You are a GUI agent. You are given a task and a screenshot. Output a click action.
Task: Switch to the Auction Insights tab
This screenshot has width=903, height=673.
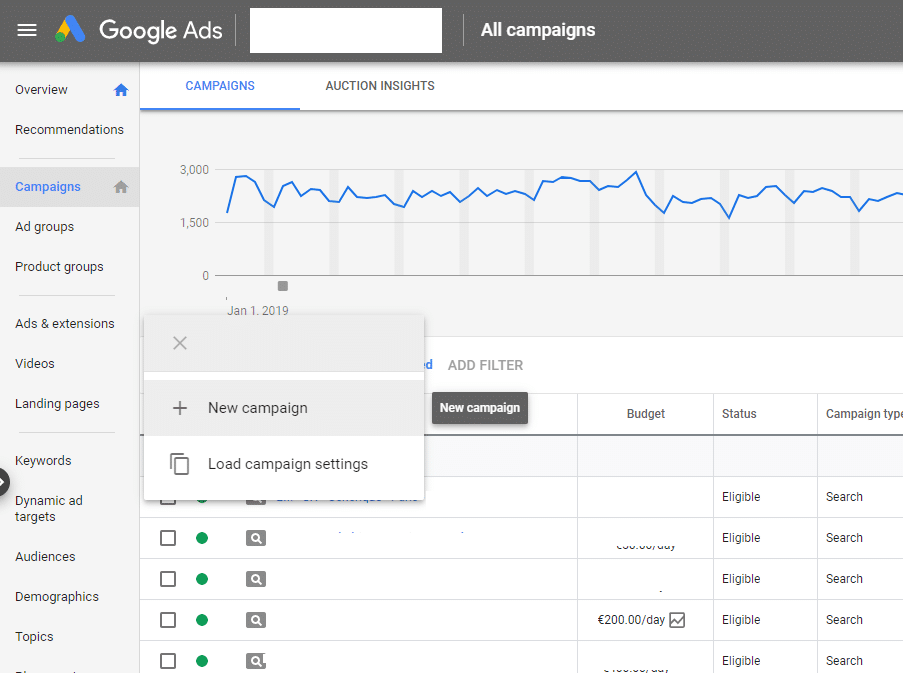380,86
